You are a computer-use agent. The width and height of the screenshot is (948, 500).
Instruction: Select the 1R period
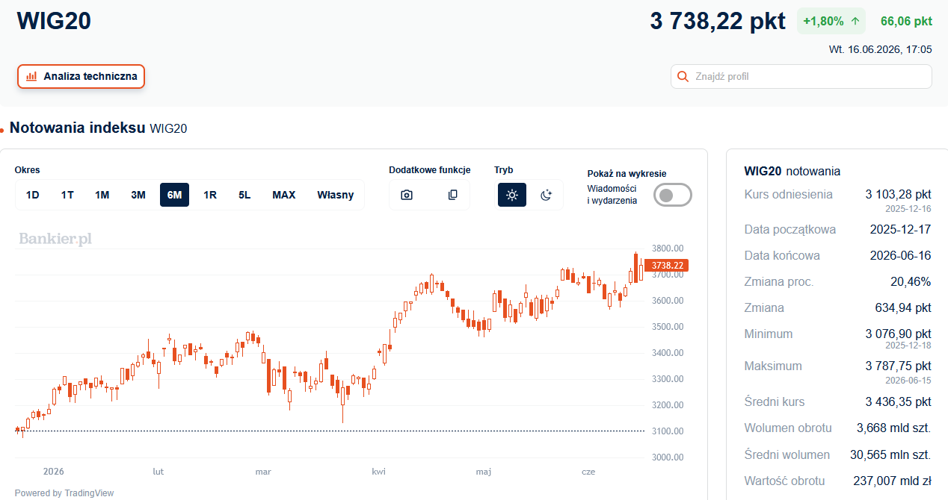(210, 195)
